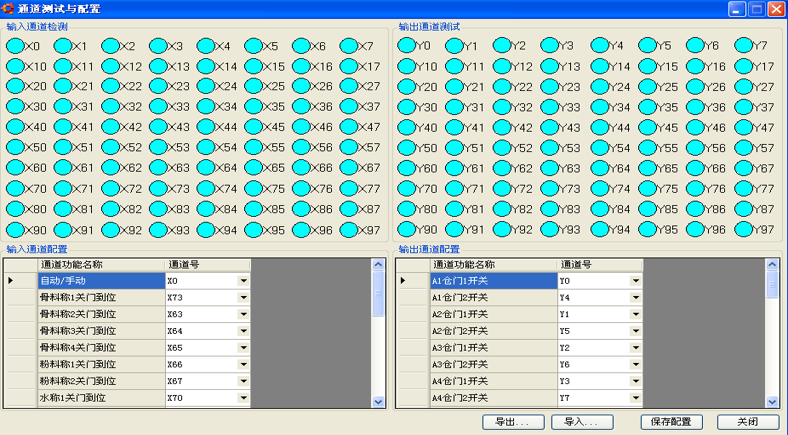
Task: Click input config scrollbar up arrow
Action: coord(378,264)
